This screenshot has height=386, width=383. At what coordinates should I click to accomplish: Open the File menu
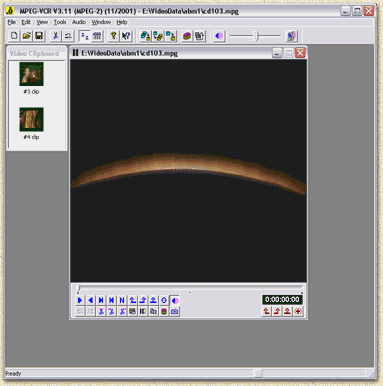[12, 22]
